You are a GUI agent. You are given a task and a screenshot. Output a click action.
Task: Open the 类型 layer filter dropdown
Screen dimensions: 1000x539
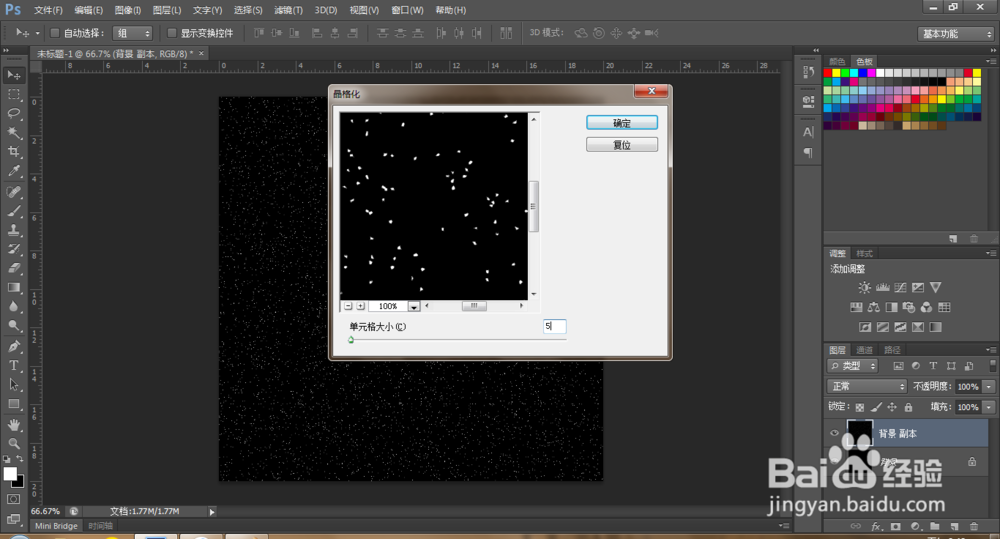tap(853, 366)
